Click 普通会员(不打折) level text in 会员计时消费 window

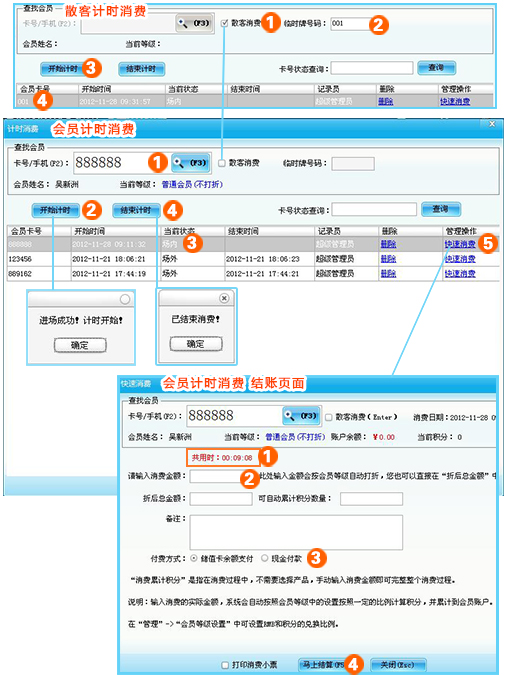pos(192,184)
